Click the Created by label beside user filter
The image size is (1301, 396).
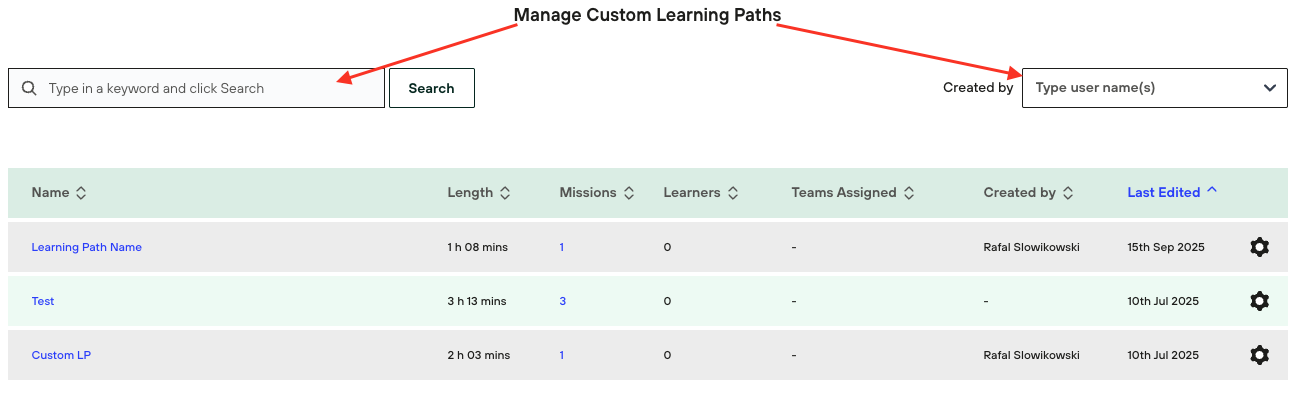pos(978,88)
